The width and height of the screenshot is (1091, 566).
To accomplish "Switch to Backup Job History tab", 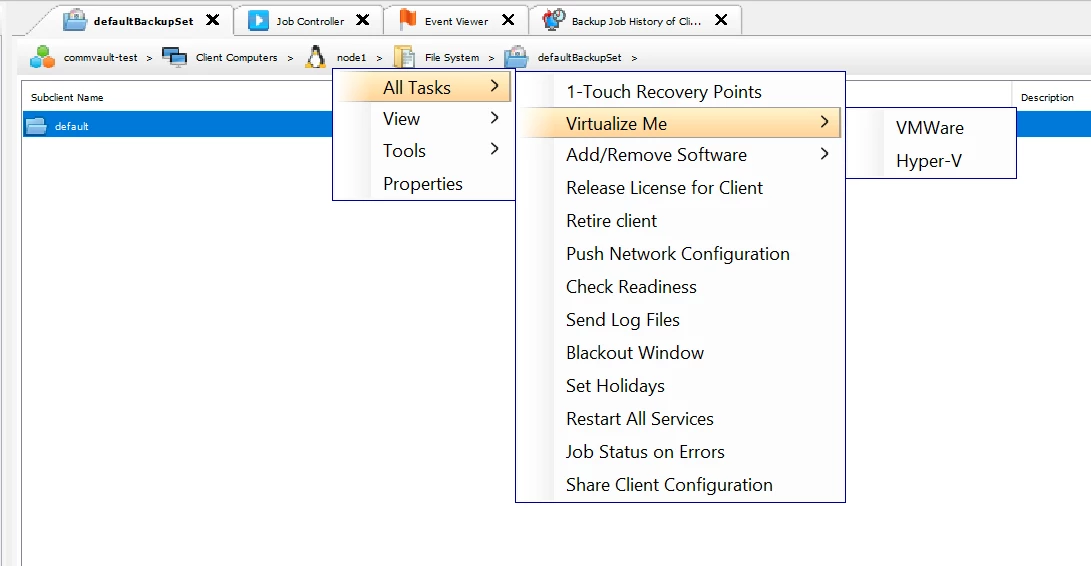I will [636, 21].
